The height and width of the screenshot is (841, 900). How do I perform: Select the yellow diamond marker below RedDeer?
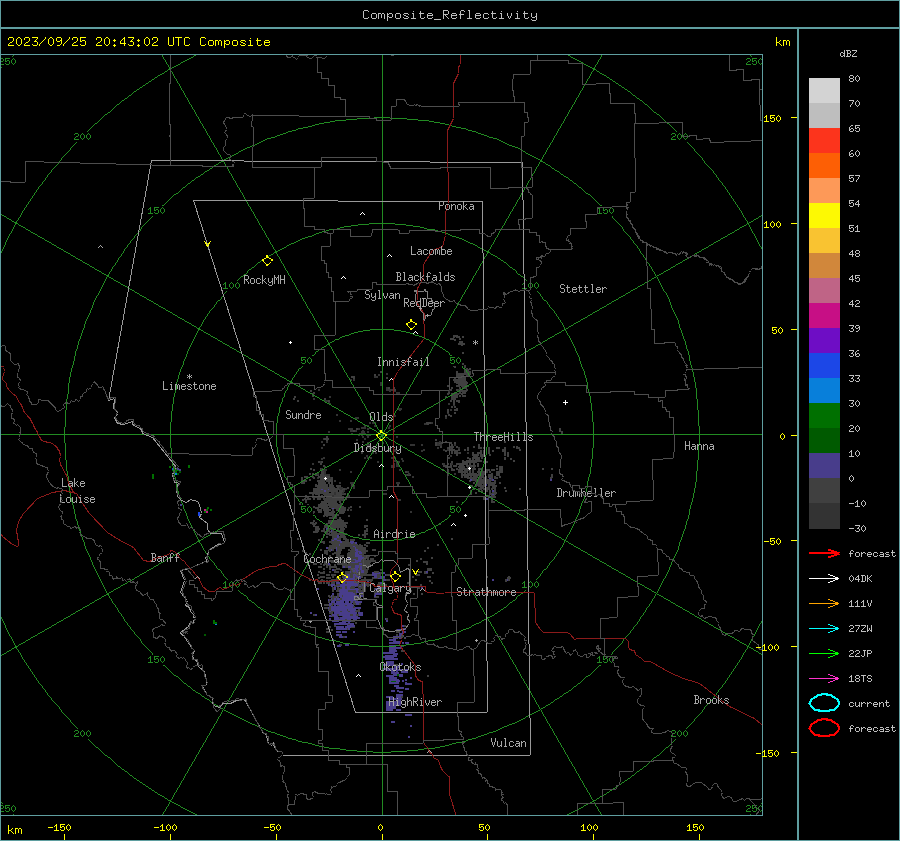click(412, 325)
